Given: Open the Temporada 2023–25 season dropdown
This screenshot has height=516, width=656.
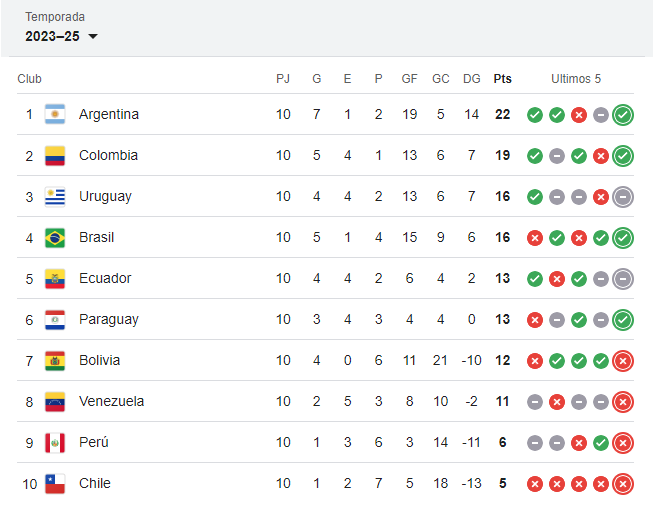Looking at the screenshot, I should (61, 36).
